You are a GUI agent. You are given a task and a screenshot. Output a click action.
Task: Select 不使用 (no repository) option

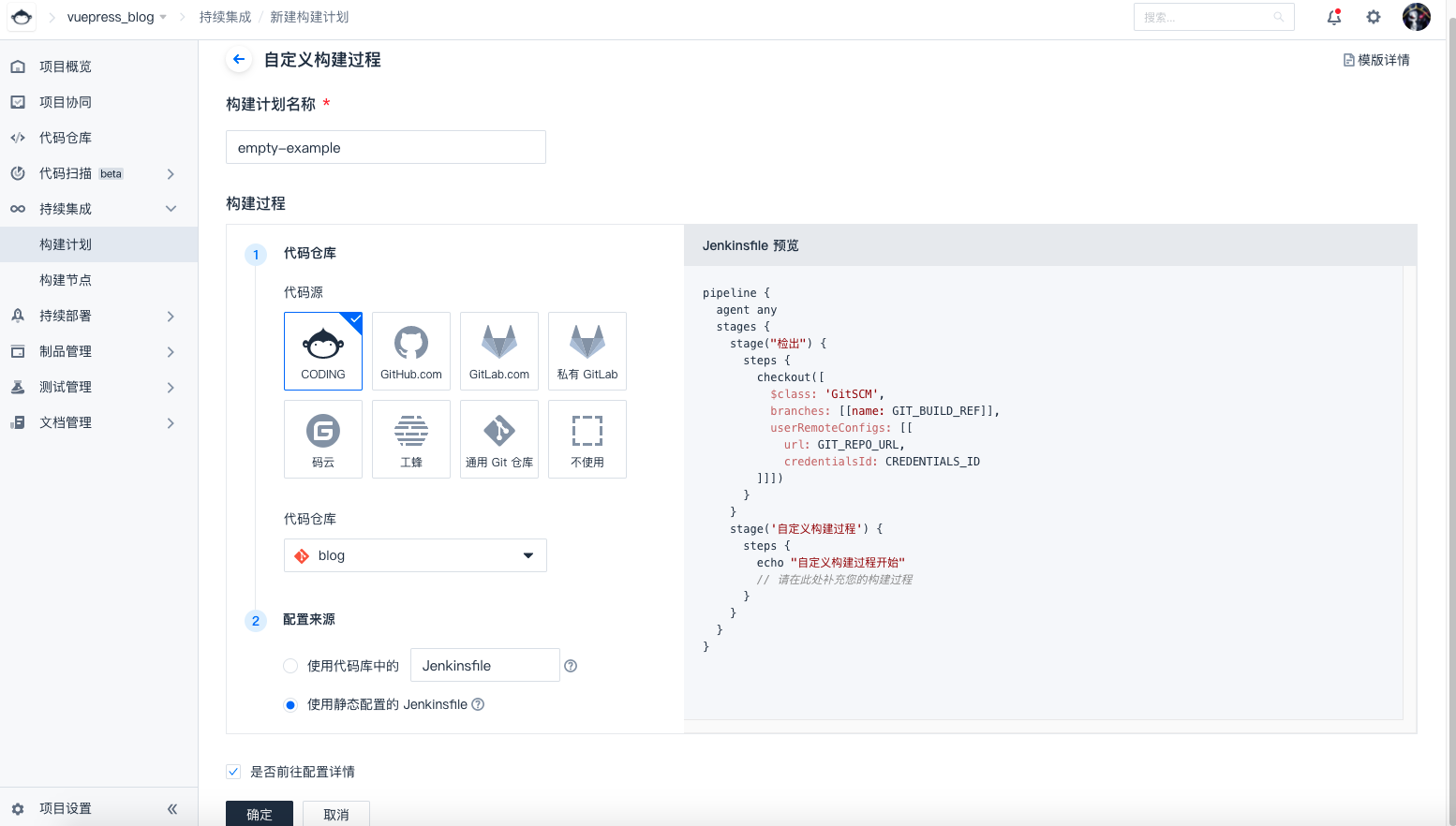(x=587, y=438)
